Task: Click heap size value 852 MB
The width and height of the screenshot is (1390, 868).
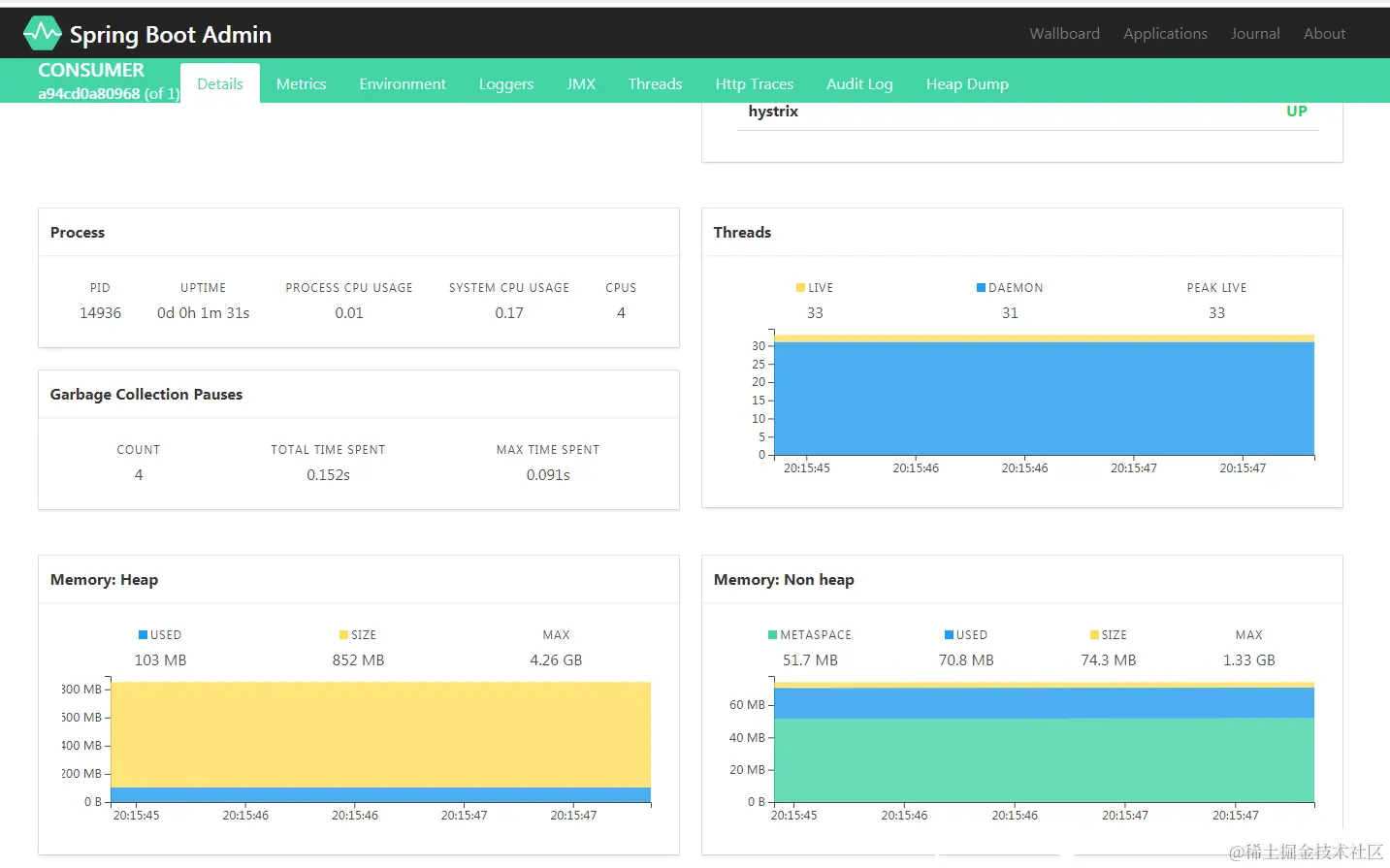Action: pyautogui.click(x=358, y=660)
